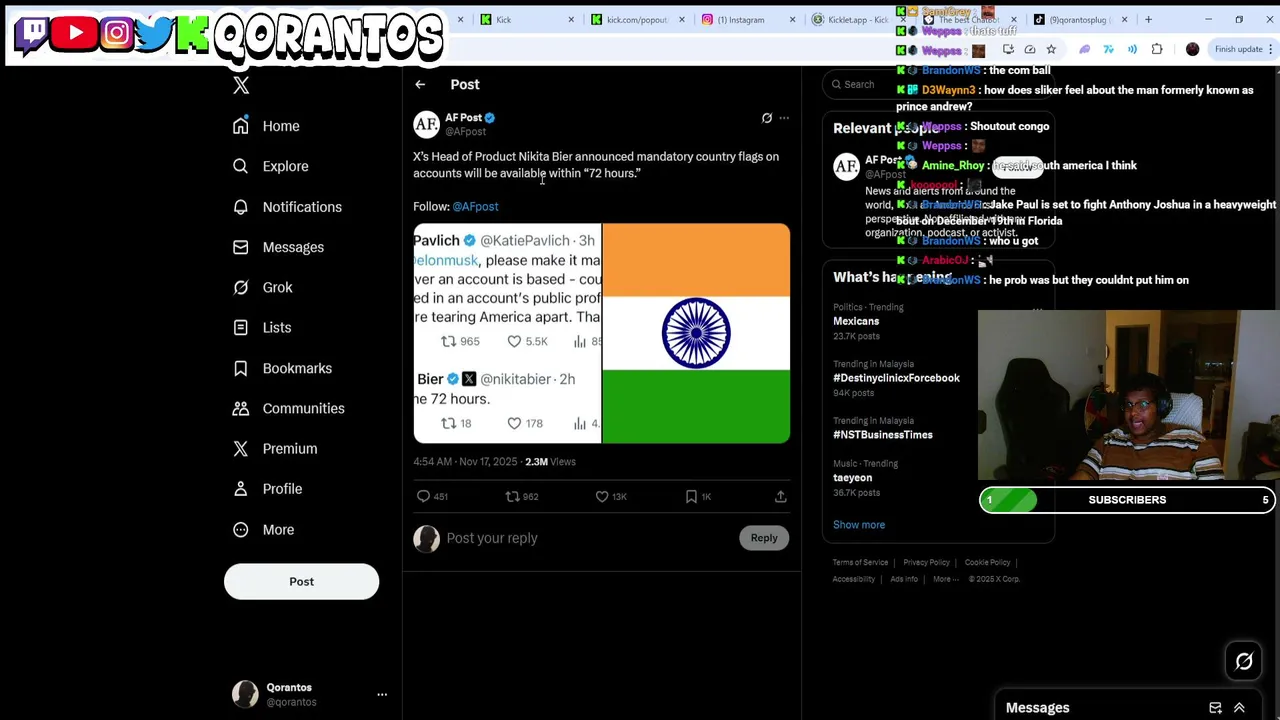Open the Qorantos account options menu

[x=382, y=694]
